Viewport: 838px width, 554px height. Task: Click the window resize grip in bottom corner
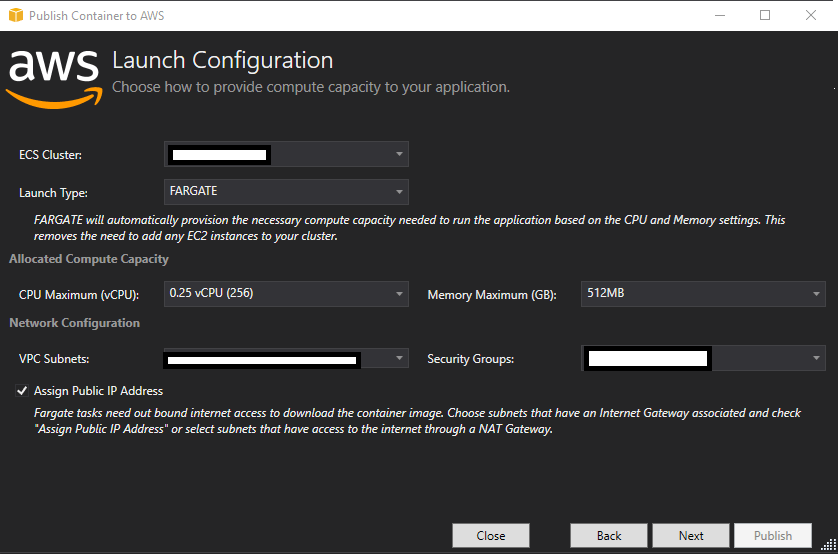[829, 544]
